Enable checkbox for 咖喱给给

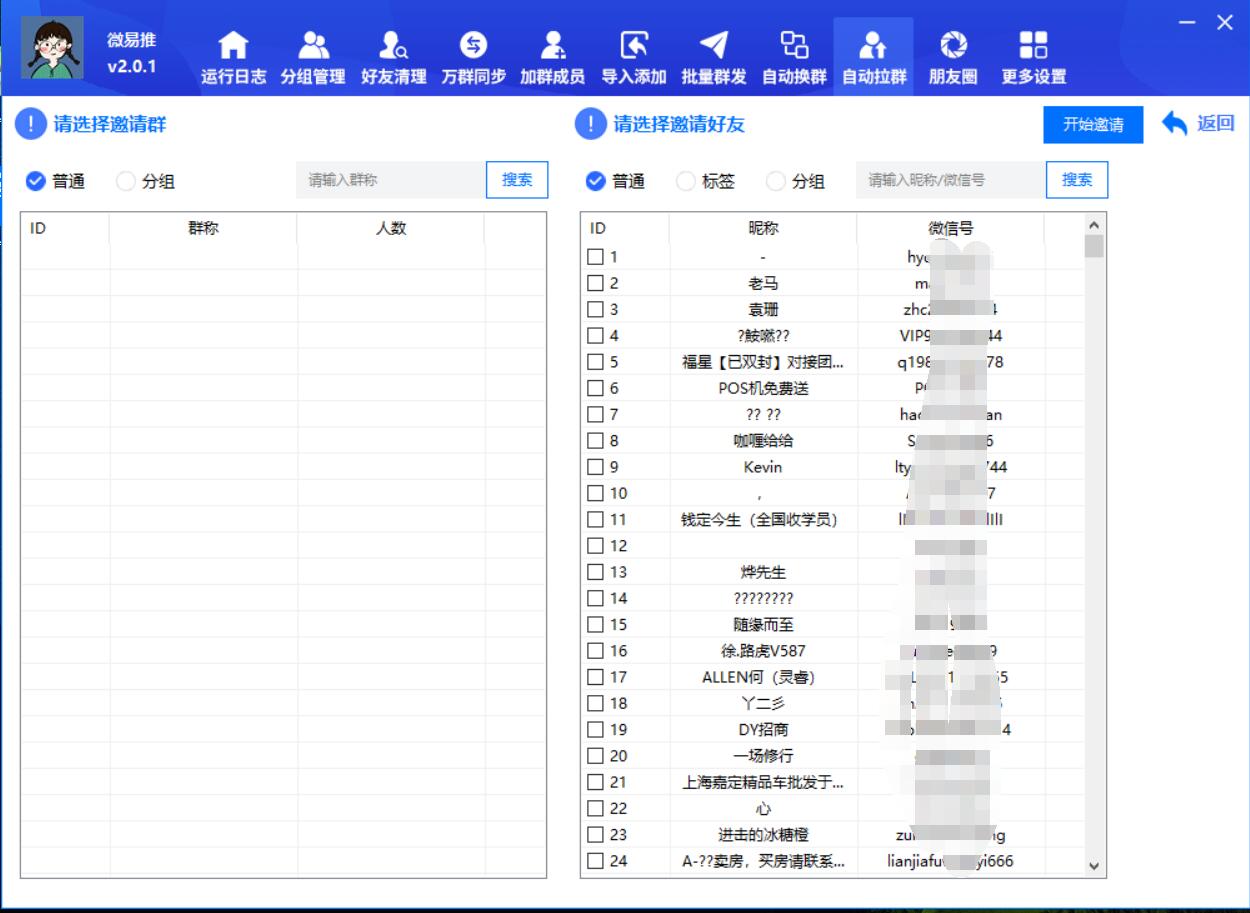coord(593,441)
